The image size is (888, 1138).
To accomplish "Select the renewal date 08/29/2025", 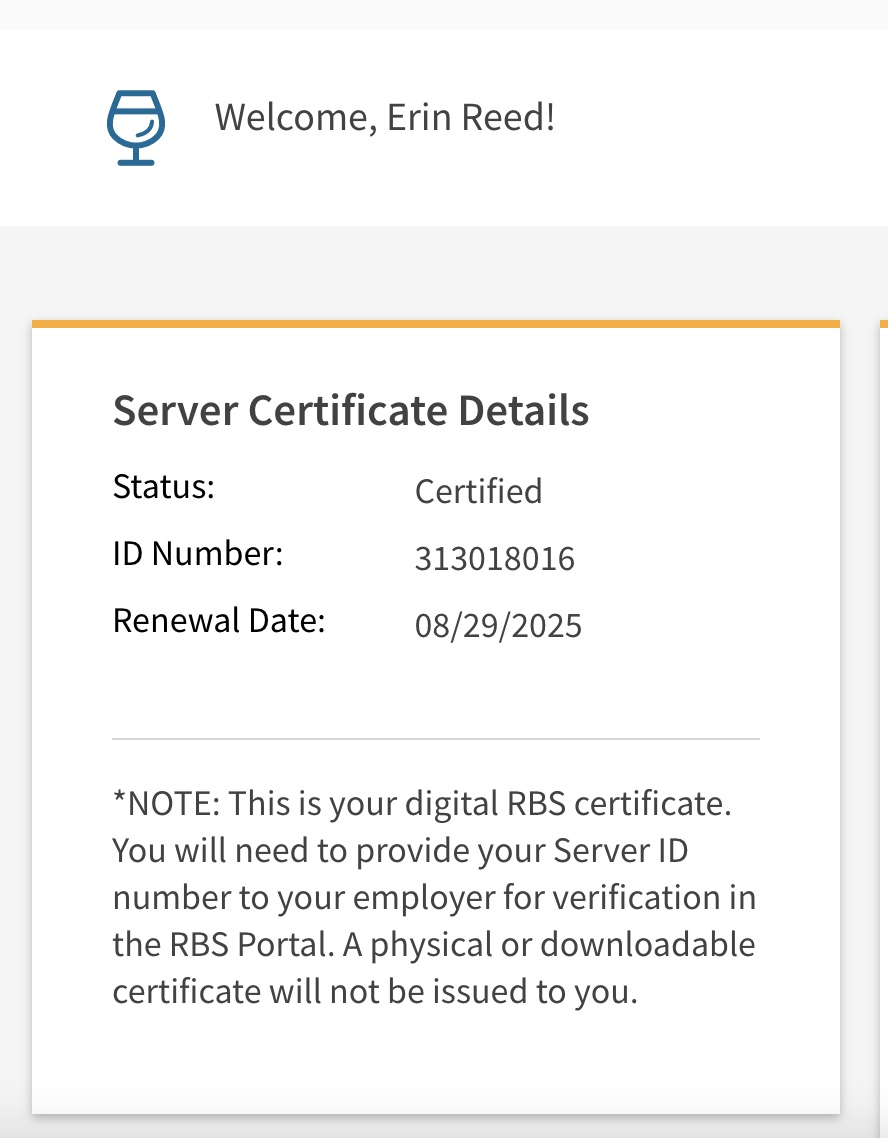I will 498,626.
